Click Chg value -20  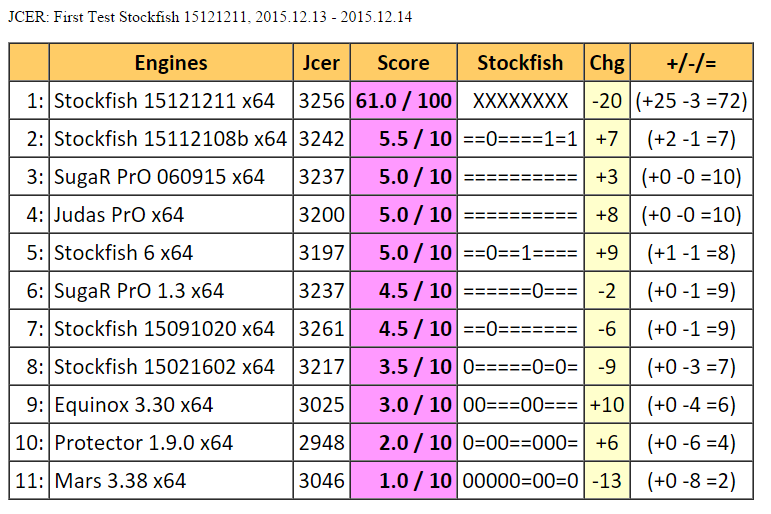click(x=607, y=101)
